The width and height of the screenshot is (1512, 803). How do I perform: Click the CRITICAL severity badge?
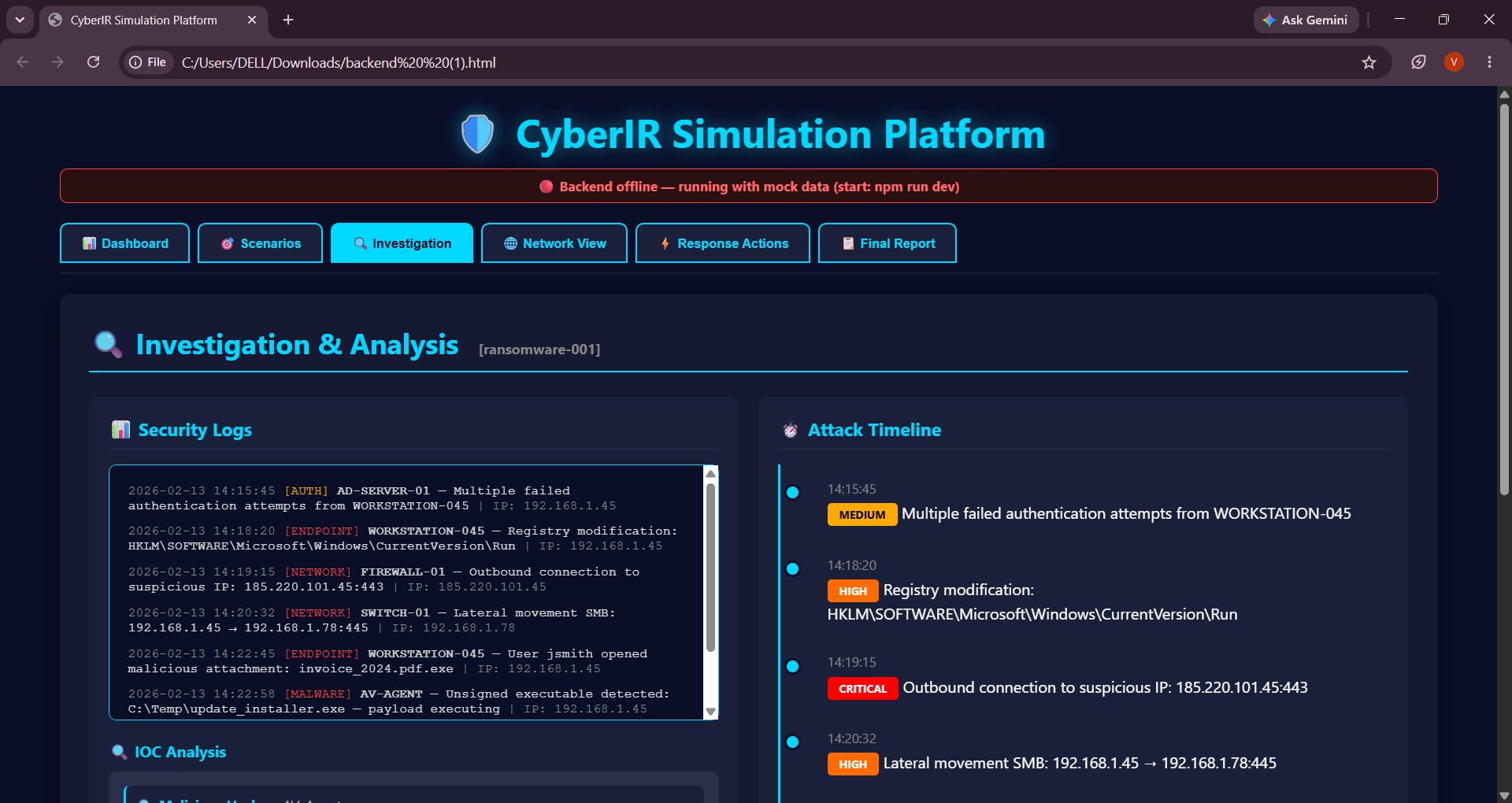pyautogui.click(x=862, y=689)
